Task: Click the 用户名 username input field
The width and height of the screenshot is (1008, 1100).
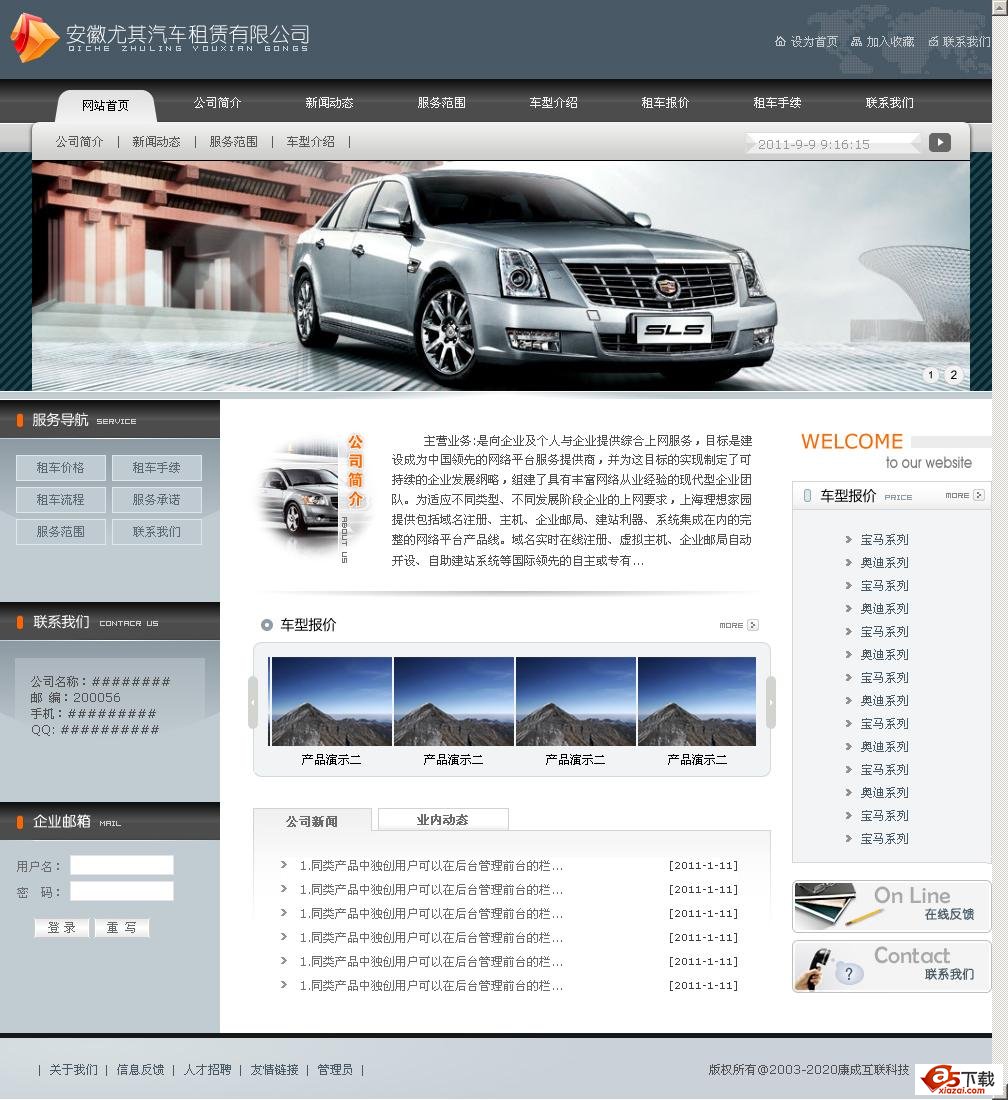Action: pos(121,865)
